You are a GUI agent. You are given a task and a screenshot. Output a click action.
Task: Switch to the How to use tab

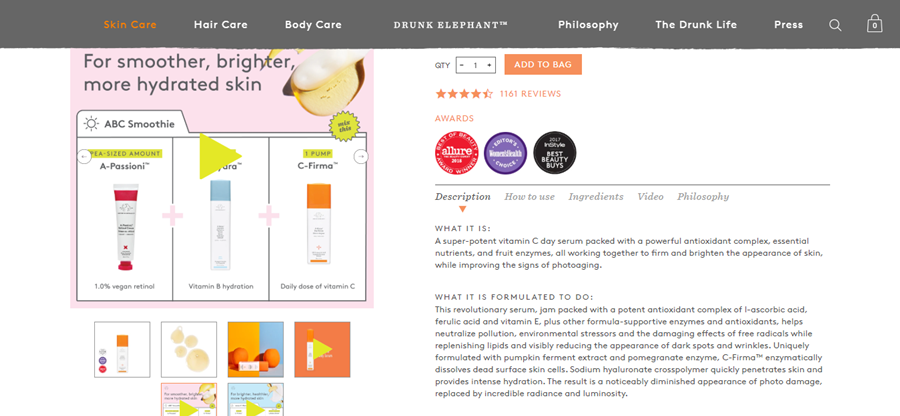tap(529, 197)
